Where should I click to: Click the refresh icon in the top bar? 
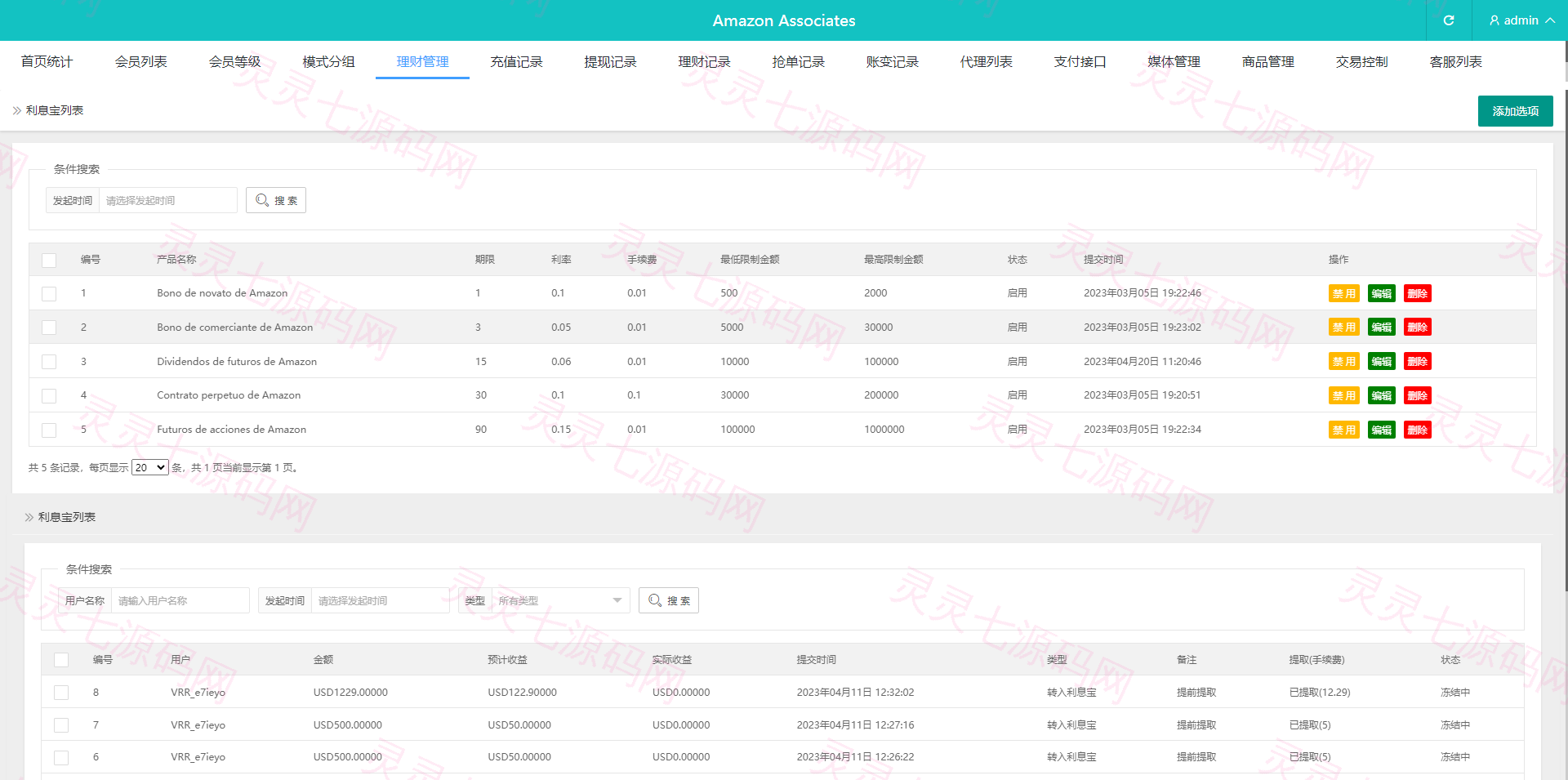tap(1449, 20)
